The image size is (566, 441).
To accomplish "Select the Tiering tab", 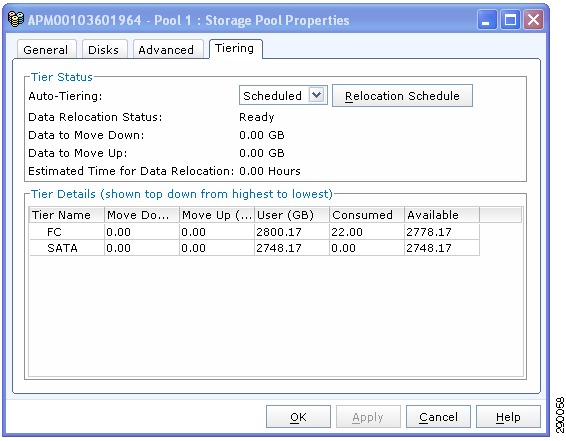I will [x=235, y=48].
